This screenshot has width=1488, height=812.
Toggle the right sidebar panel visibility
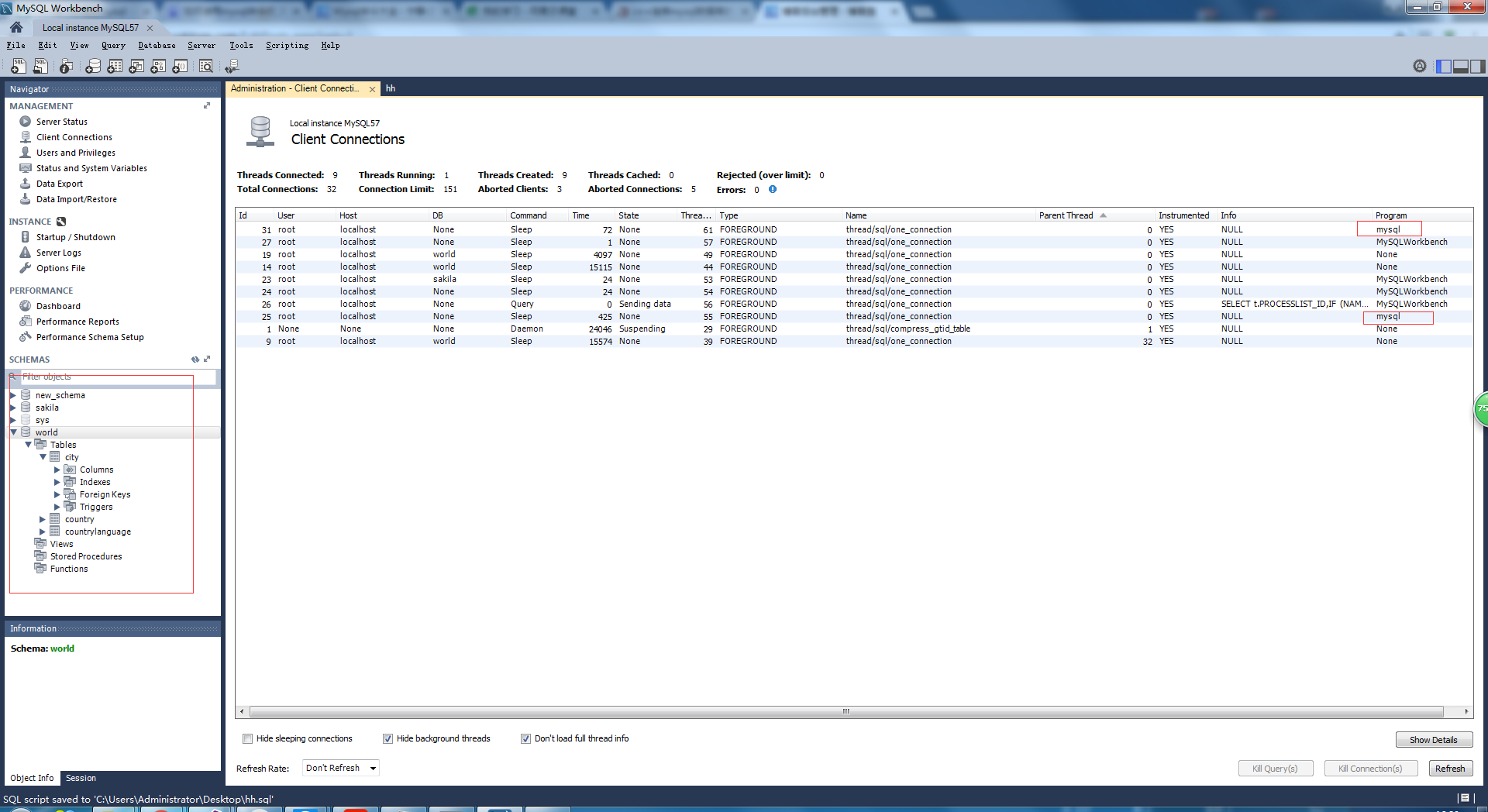pos(1478,67)
